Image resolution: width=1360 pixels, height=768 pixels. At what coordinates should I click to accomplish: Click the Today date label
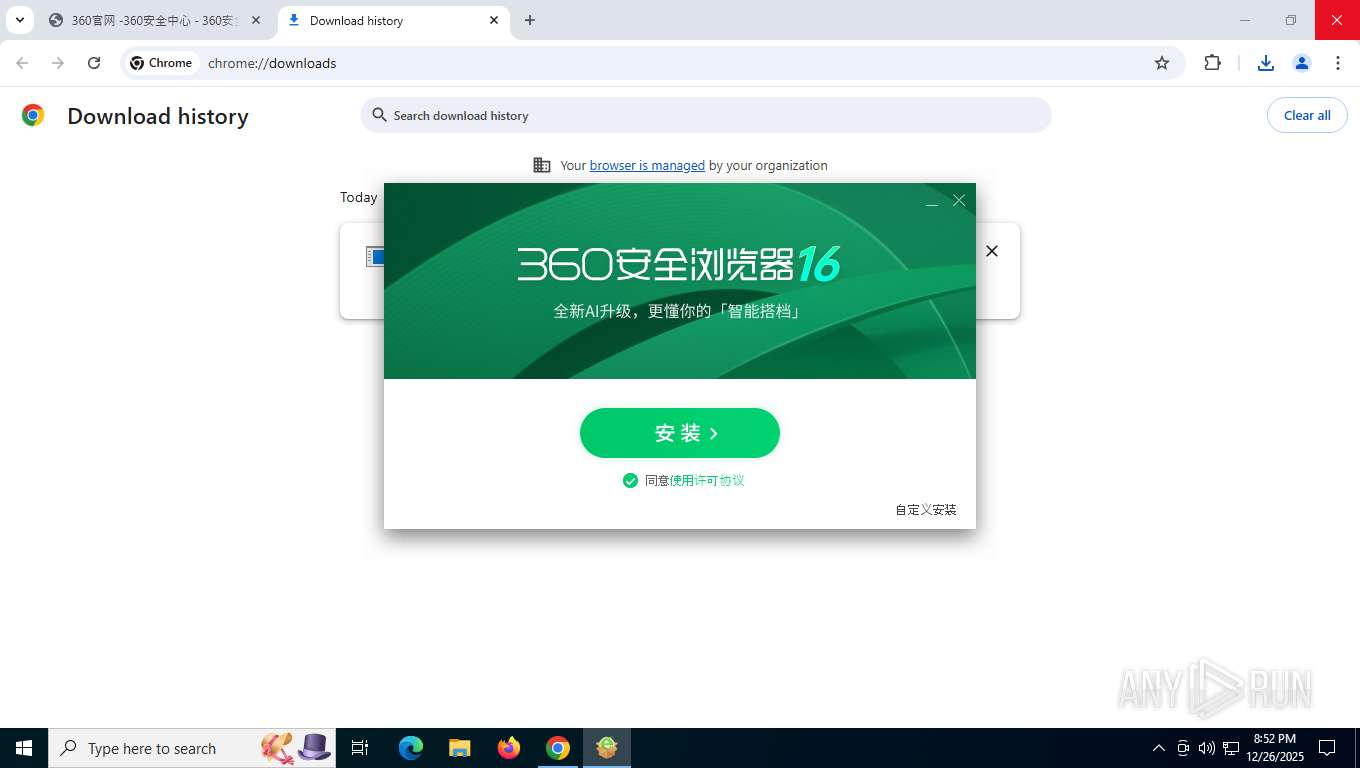(358, 198)
